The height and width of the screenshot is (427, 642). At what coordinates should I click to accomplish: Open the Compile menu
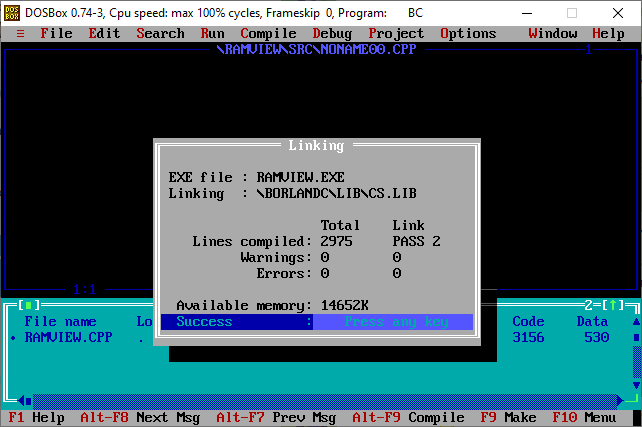click(x=269, y=34)
